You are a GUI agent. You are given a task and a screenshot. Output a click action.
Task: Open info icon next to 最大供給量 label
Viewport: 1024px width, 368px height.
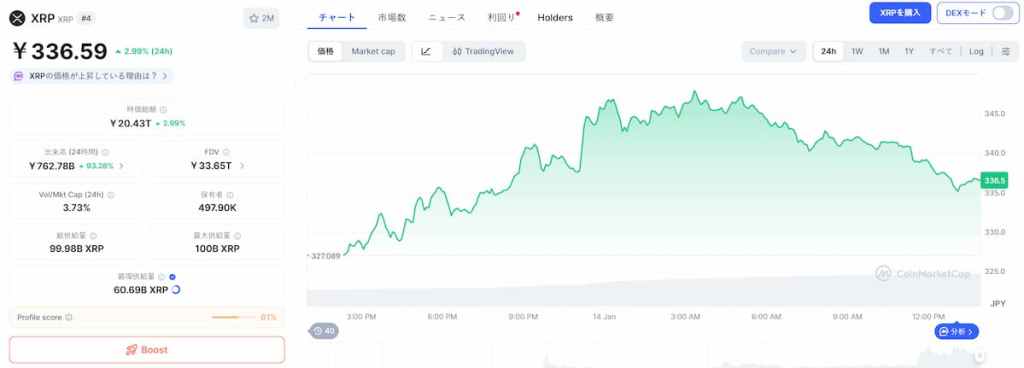tap(237, 236)
